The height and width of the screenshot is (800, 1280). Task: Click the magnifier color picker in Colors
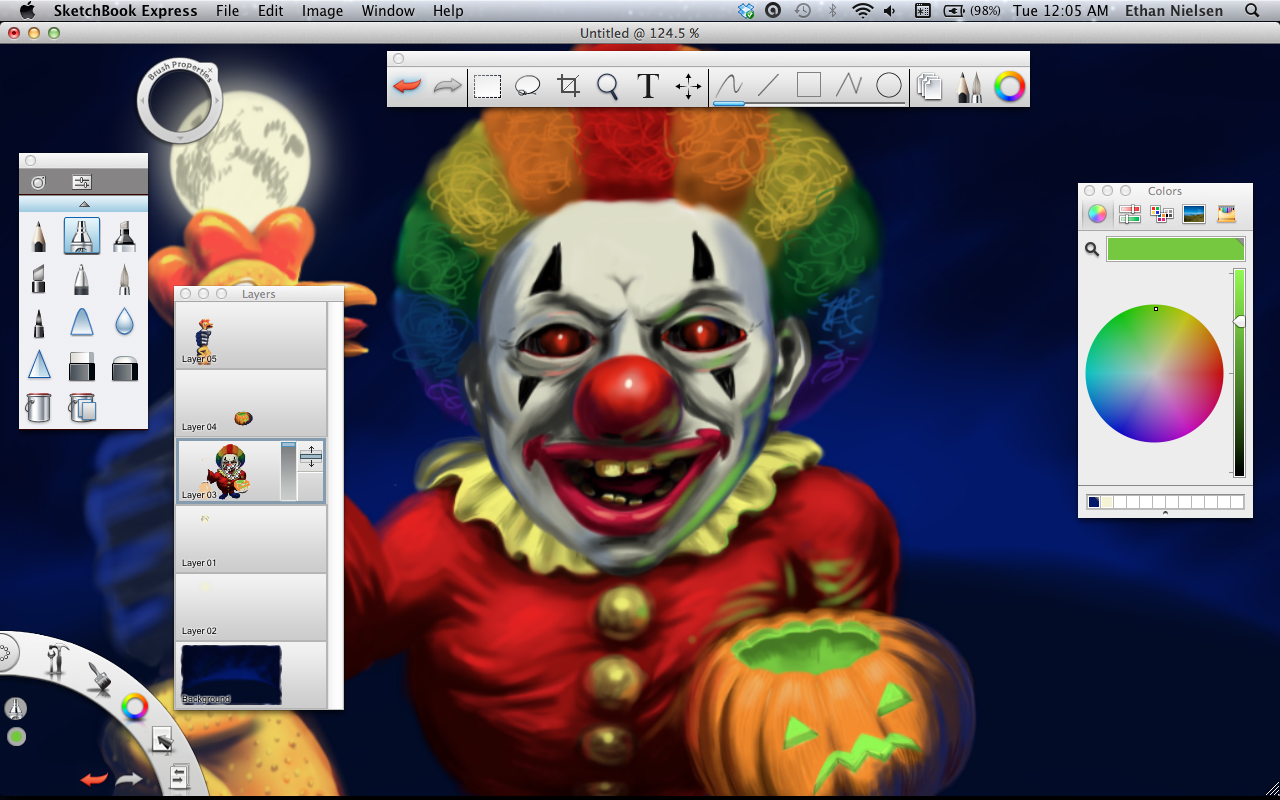[1093, 250]
